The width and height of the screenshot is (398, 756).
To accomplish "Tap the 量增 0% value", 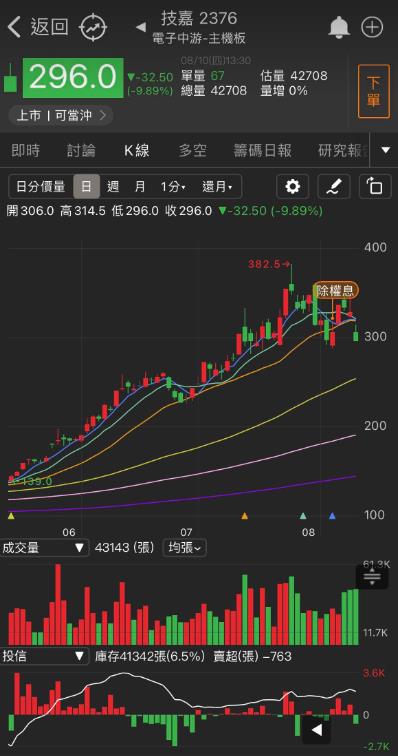I will 284,91.
